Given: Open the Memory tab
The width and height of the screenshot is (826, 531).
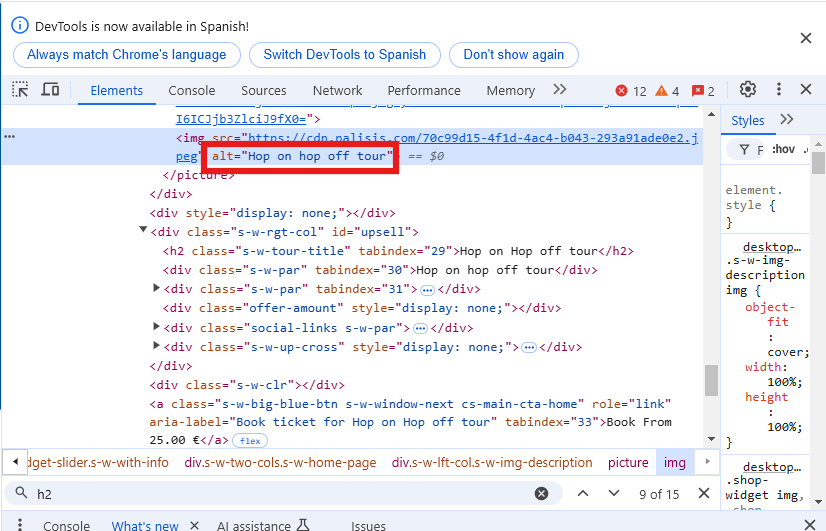Looking at the screenshot, I should [x=510, y=91].
